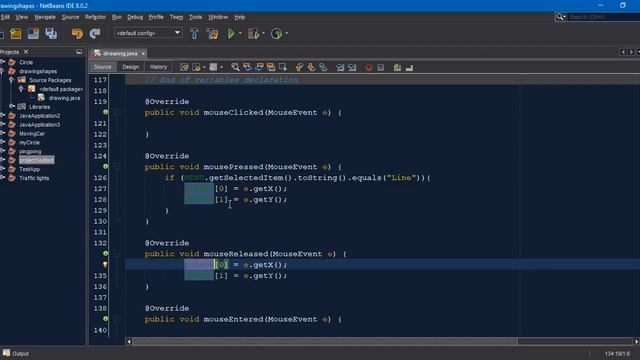Click the Uncomment editor toolbar icon

pos(409,67)
